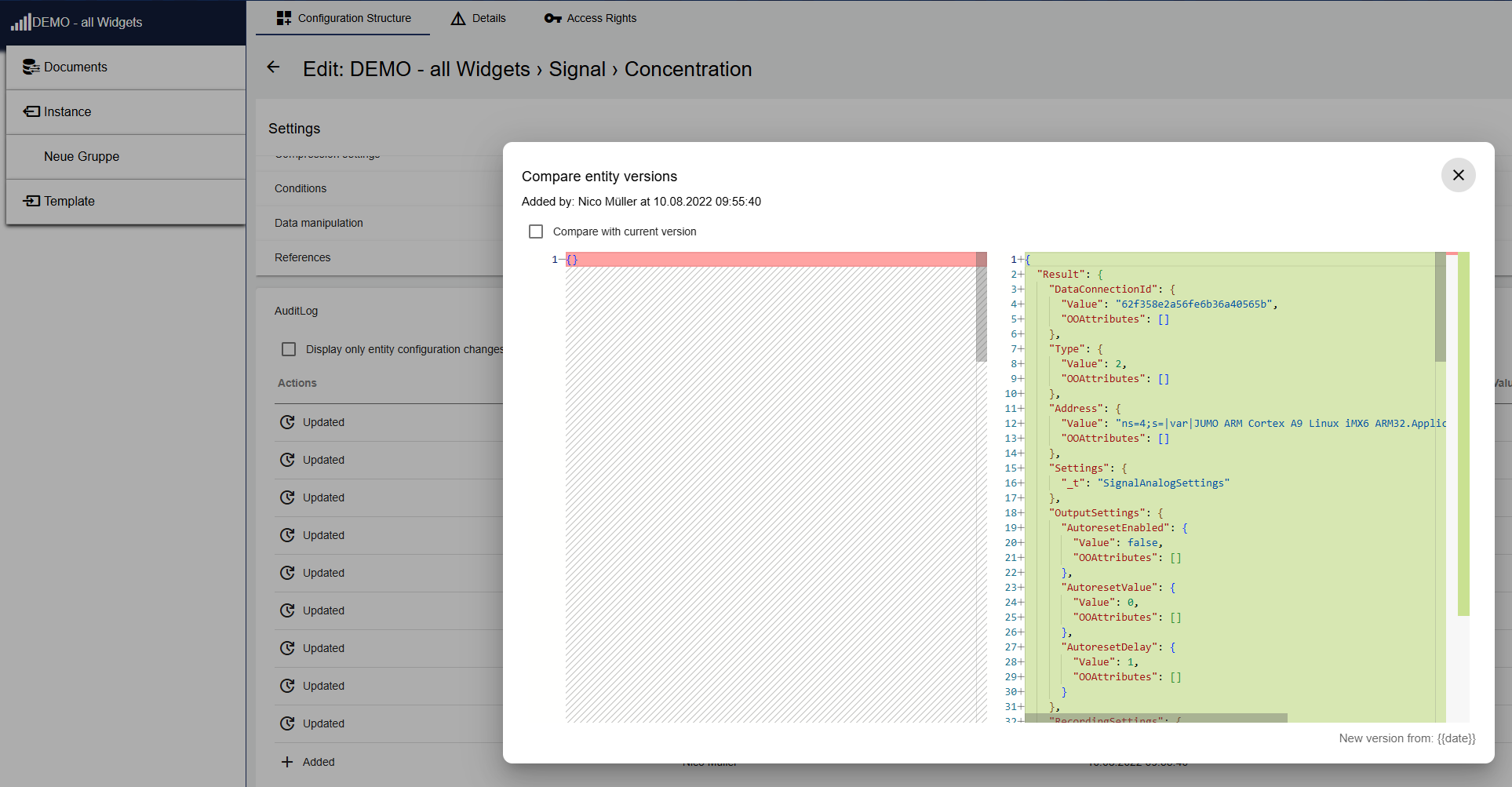The height and width of the screenshot is (787, 1512).
Task: Click the Template icon in sidebar
Action: coord(31,201)
